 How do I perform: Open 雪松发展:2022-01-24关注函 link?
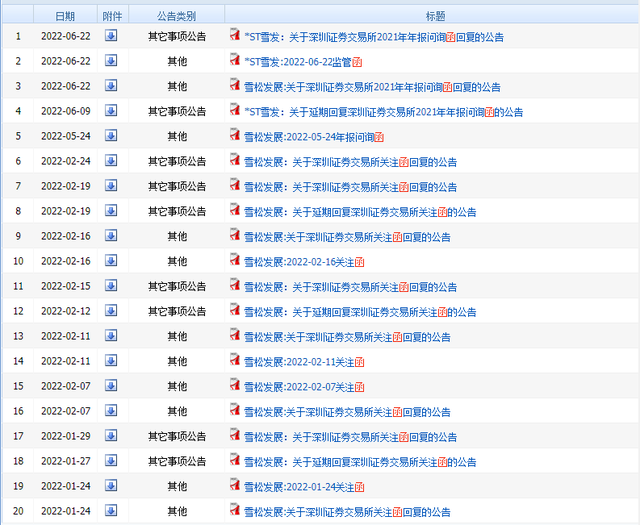304,487
